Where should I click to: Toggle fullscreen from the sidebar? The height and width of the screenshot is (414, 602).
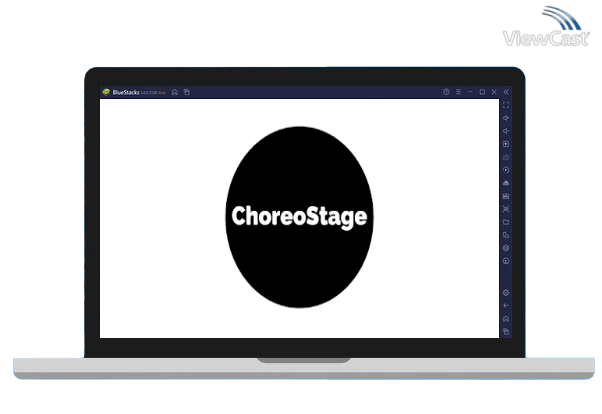506,105
